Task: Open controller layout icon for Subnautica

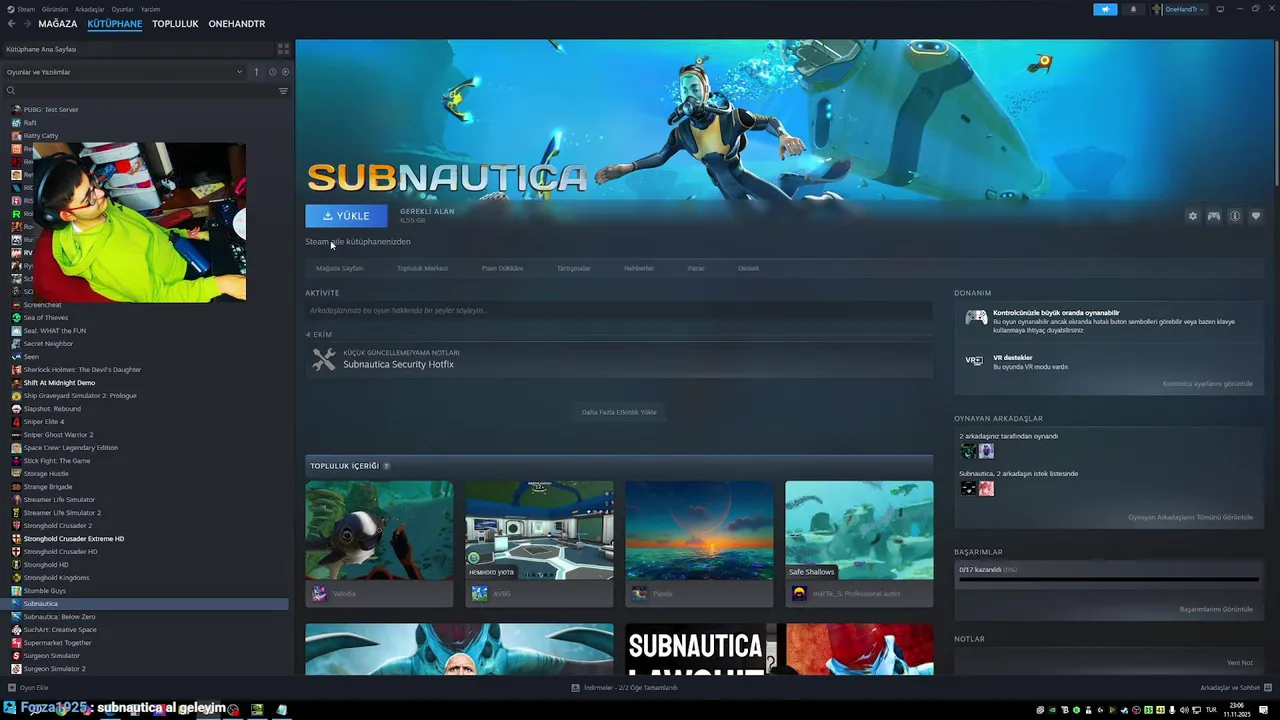Action: coord(1213,216)
